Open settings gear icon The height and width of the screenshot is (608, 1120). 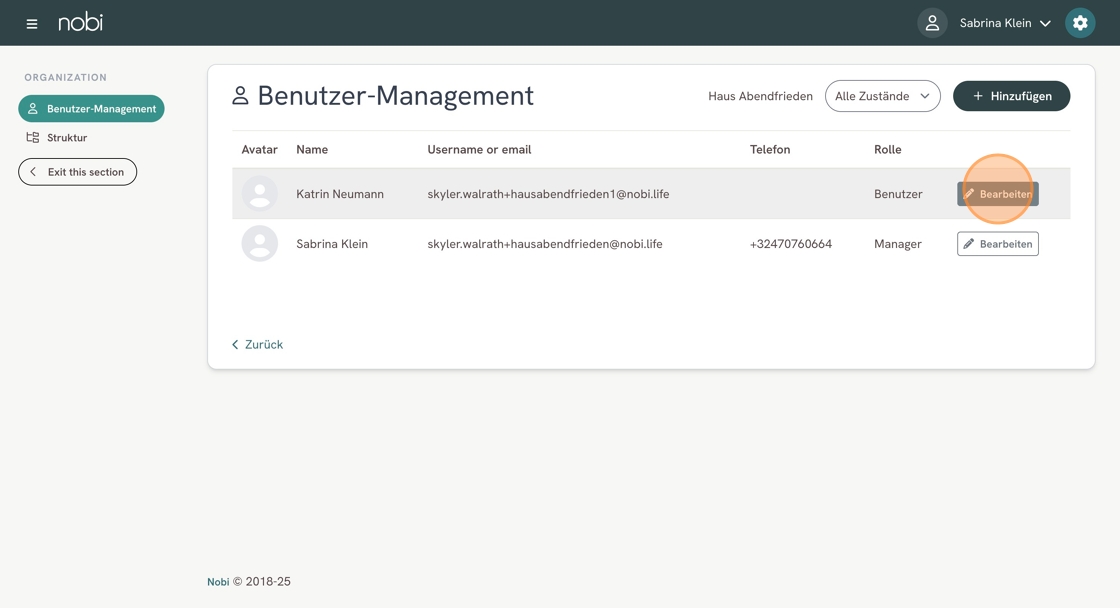point(1079,23)
